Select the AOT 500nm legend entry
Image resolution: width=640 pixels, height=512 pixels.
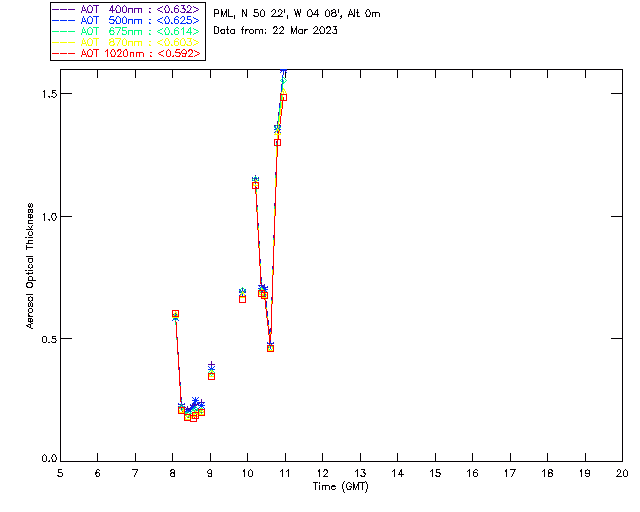pos(126,20)
